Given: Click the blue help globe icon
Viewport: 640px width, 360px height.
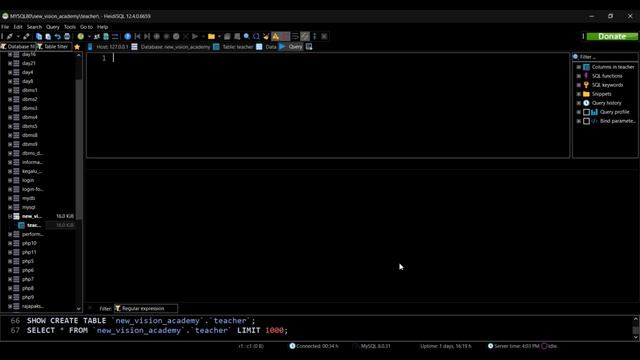Looking at the screenshot, I should pos(128,36).
